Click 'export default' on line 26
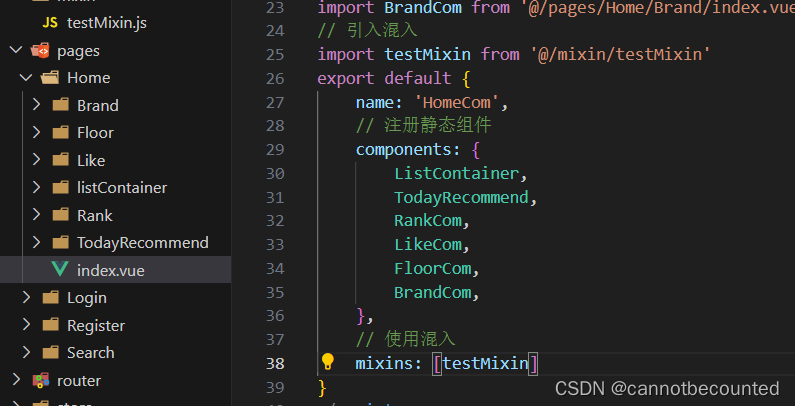This screenshot has height=406, width=795. coord(384,79)
